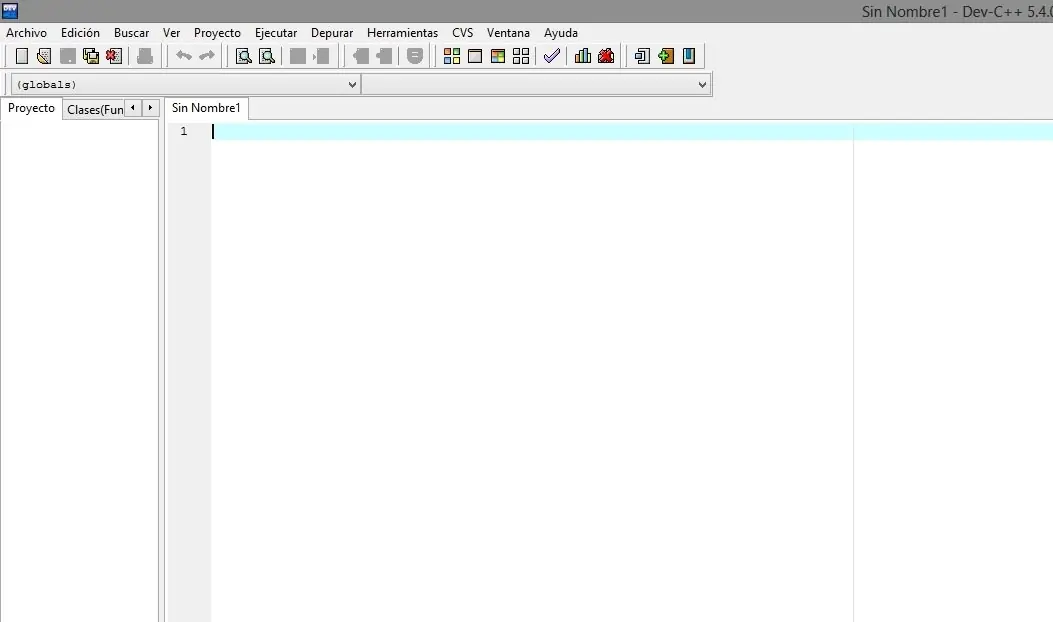This screenshot has width=1053, height=622.
Task: Click the disabled icon right after Replace
Action: click(x=298, y=56)
